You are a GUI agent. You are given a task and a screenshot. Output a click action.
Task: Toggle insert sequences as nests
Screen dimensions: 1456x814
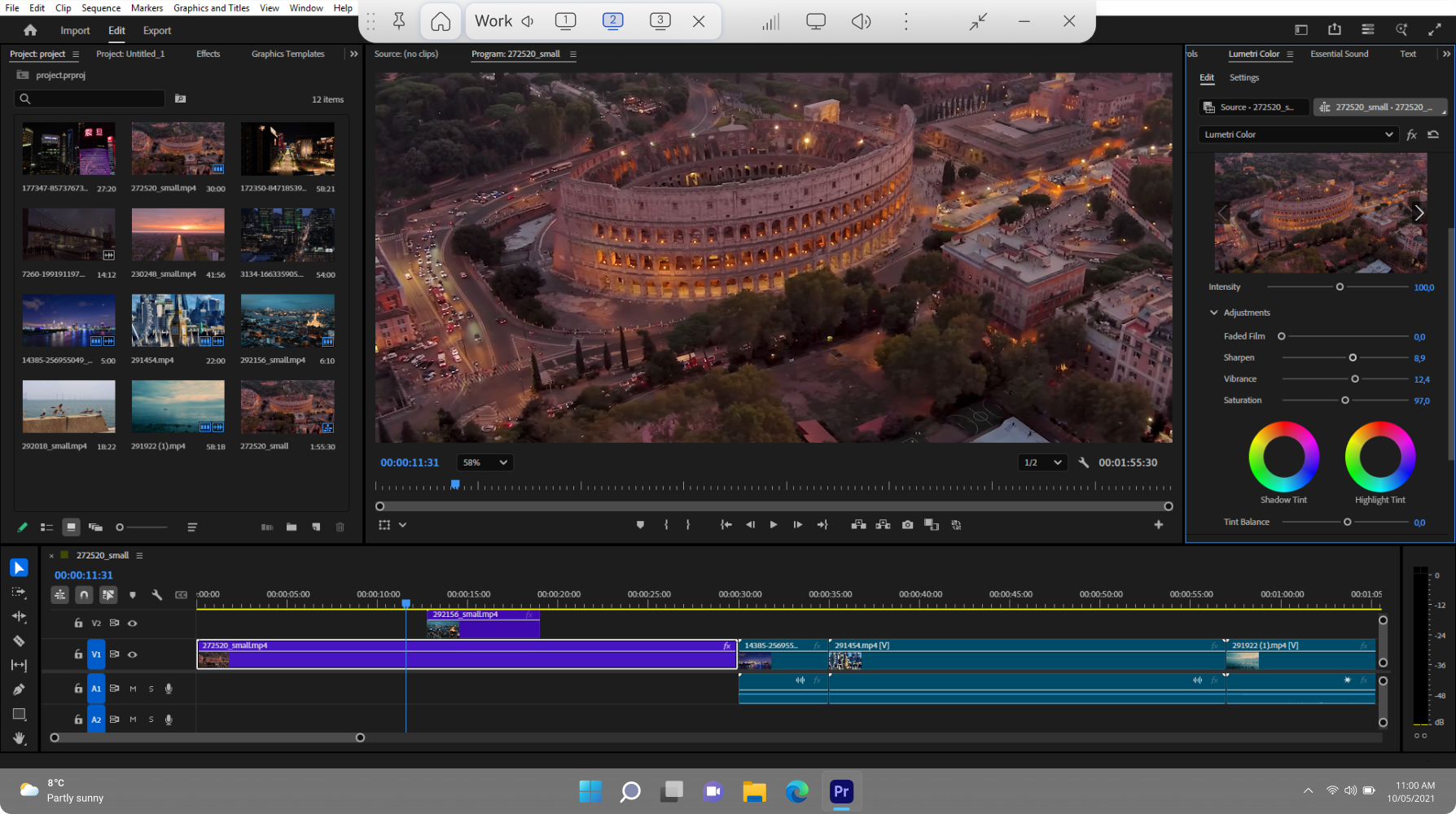tap(59, 595)
